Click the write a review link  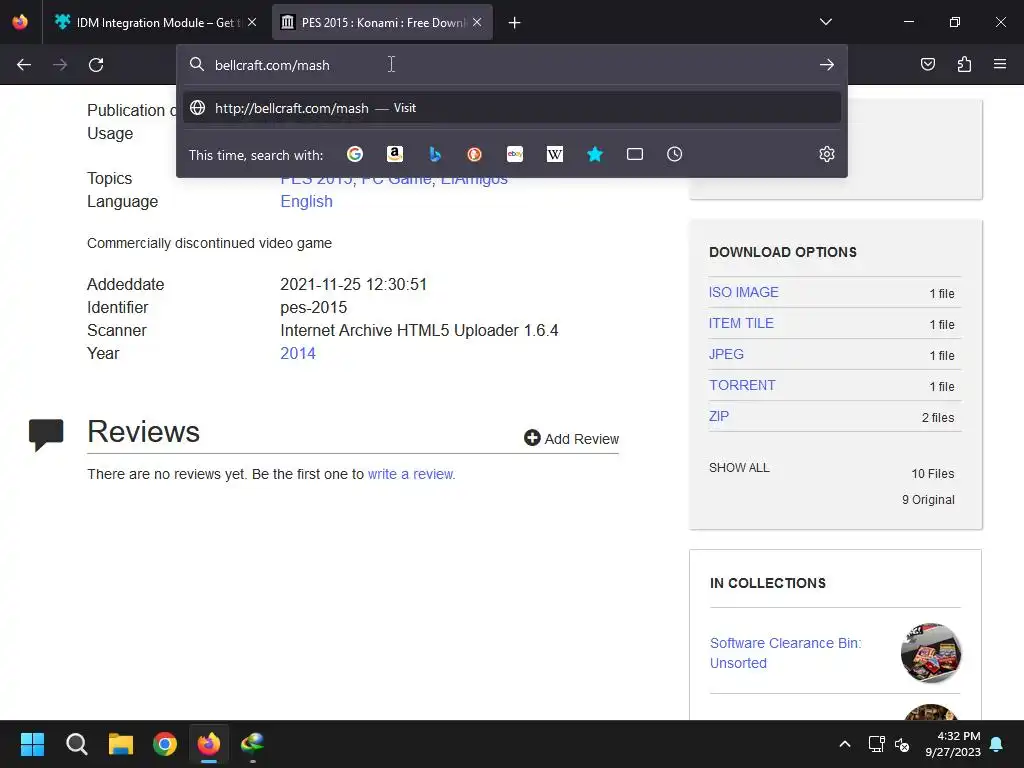pyautogui.click(x=411, y=474)
